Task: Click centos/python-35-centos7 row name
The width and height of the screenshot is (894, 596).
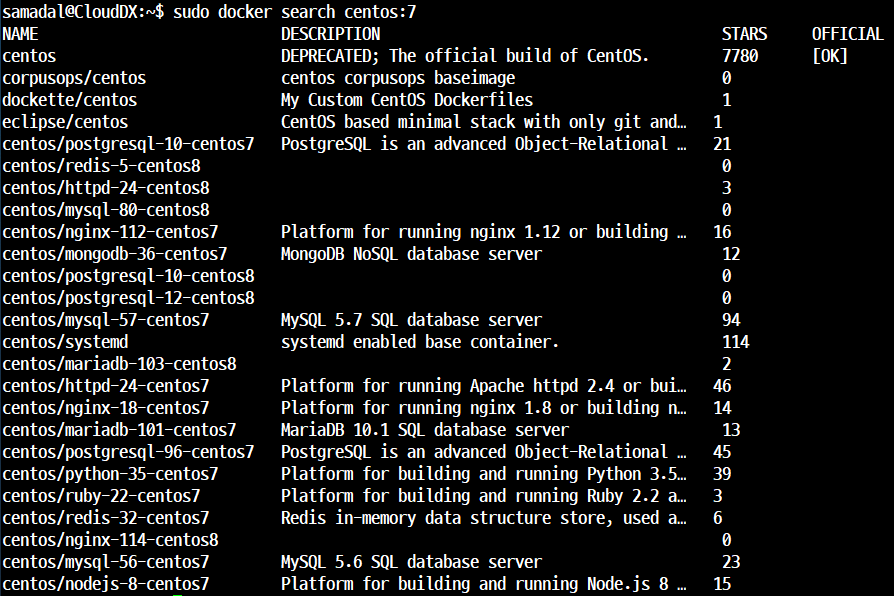Action: coord(110,474)
